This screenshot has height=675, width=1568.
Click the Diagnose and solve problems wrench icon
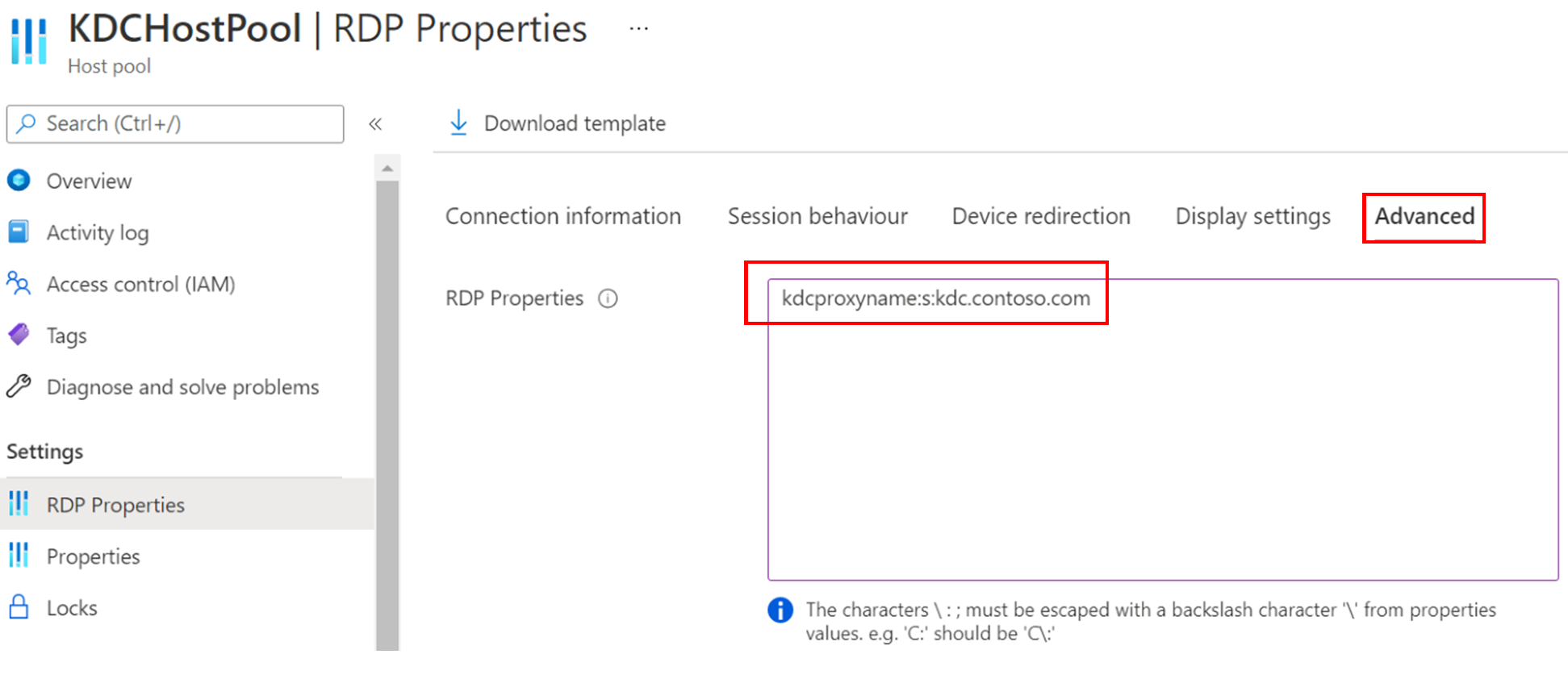pos(19,387)
